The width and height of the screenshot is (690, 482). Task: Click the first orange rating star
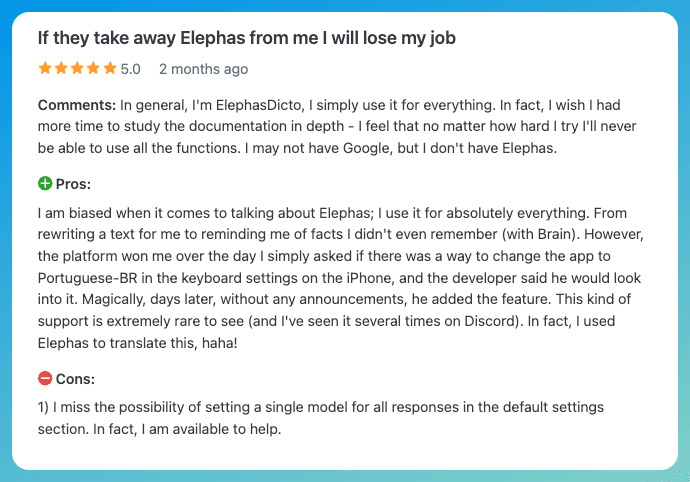click(x=45, y=69)
